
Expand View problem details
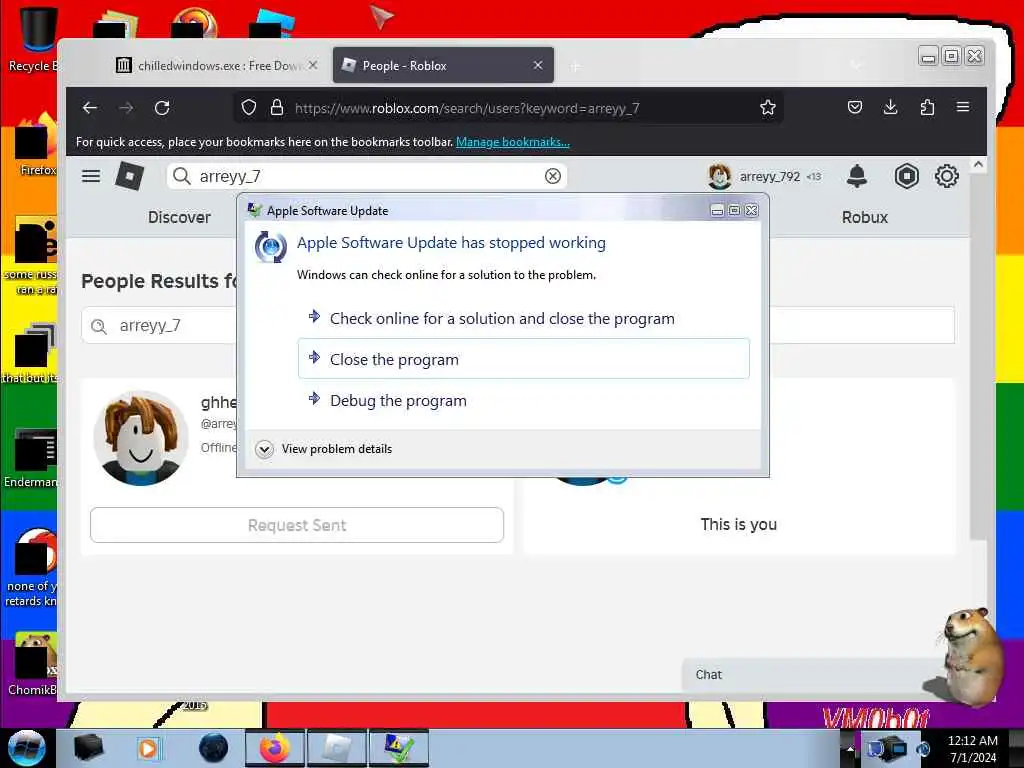[x=324, y=449]
